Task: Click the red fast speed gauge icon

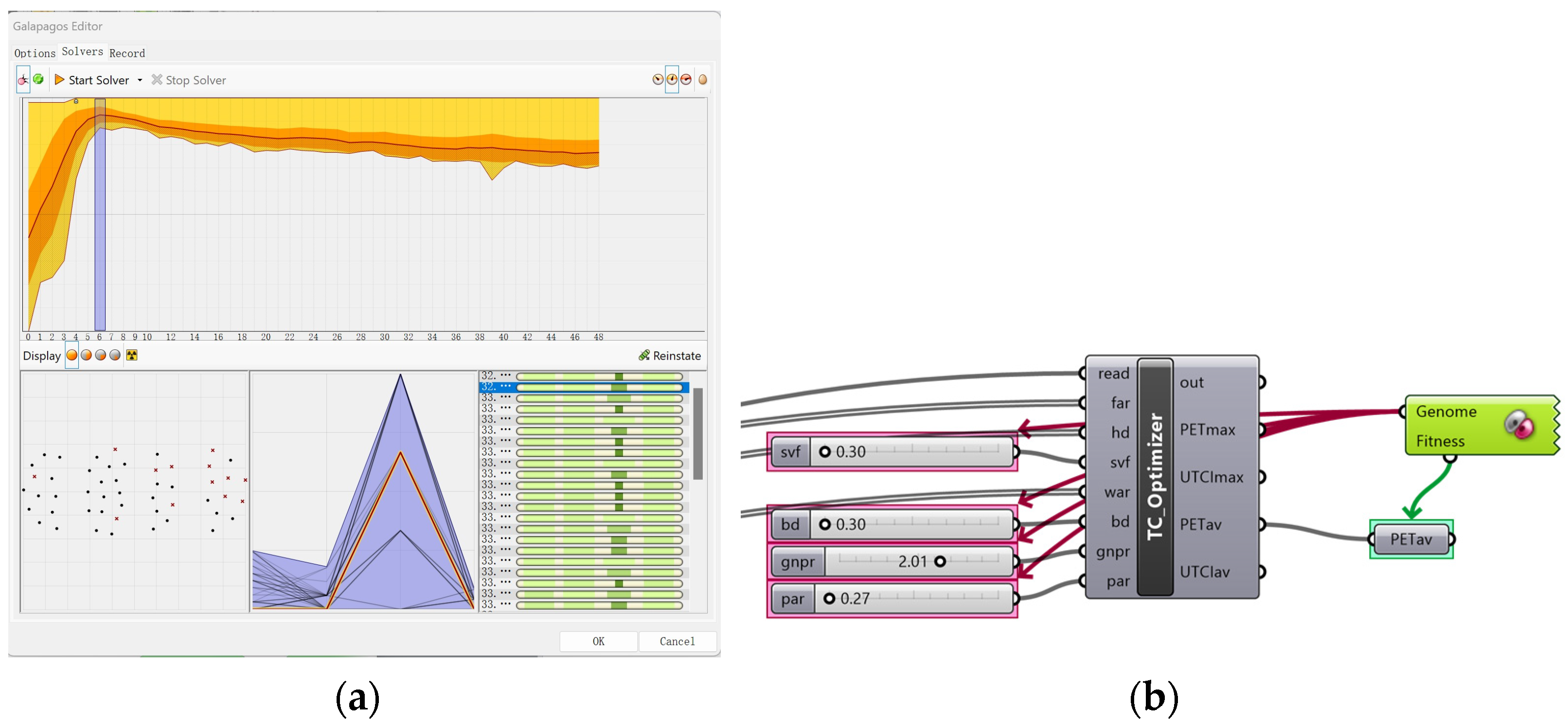Action: pyautogui.click(x=686, y=80)
